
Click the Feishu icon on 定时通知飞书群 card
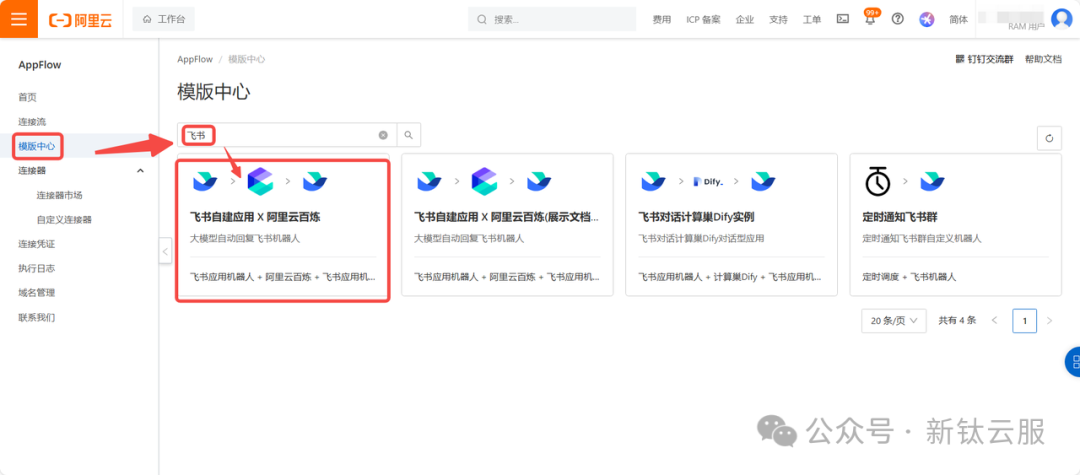tap(933, 182)
